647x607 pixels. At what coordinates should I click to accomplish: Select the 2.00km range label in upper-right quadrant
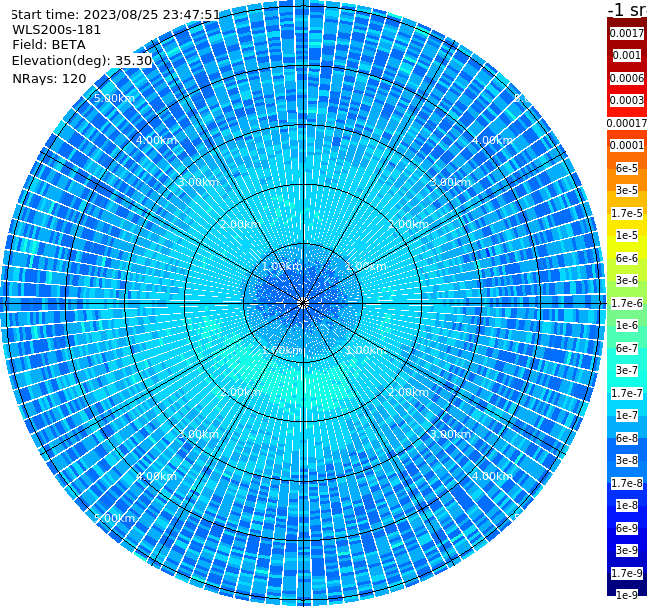408,224
